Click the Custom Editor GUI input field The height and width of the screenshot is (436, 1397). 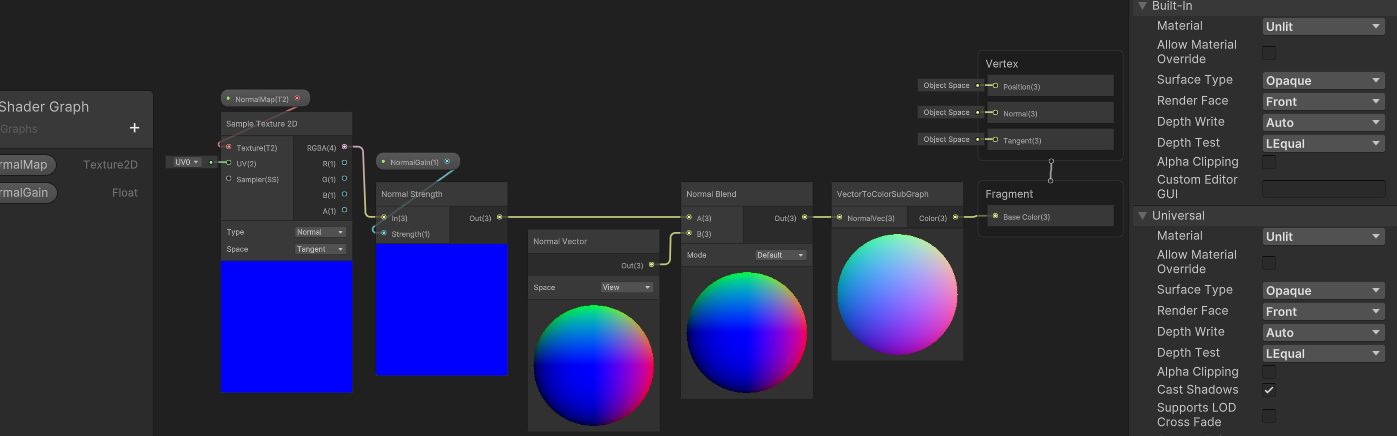[1323, 187]
